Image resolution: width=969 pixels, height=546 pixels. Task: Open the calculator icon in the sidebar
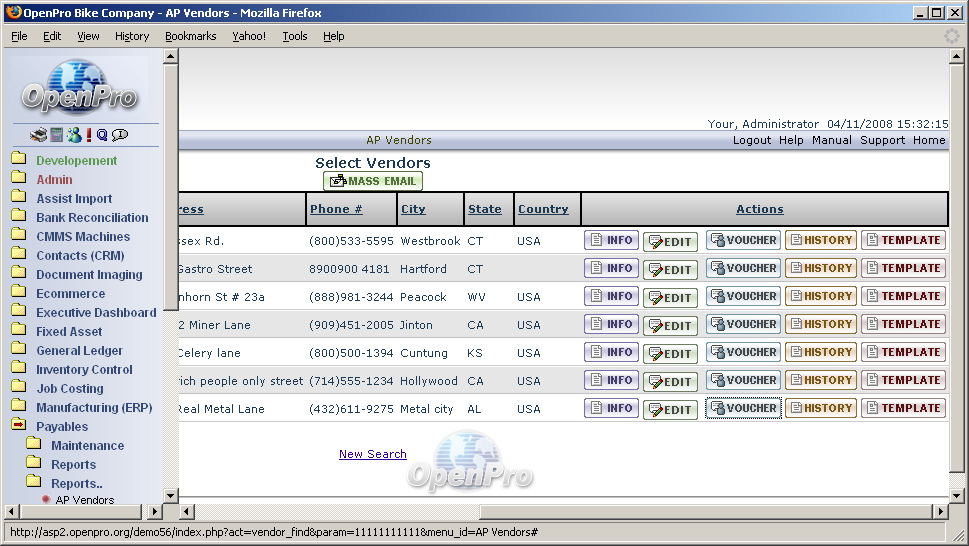[57, 135]
